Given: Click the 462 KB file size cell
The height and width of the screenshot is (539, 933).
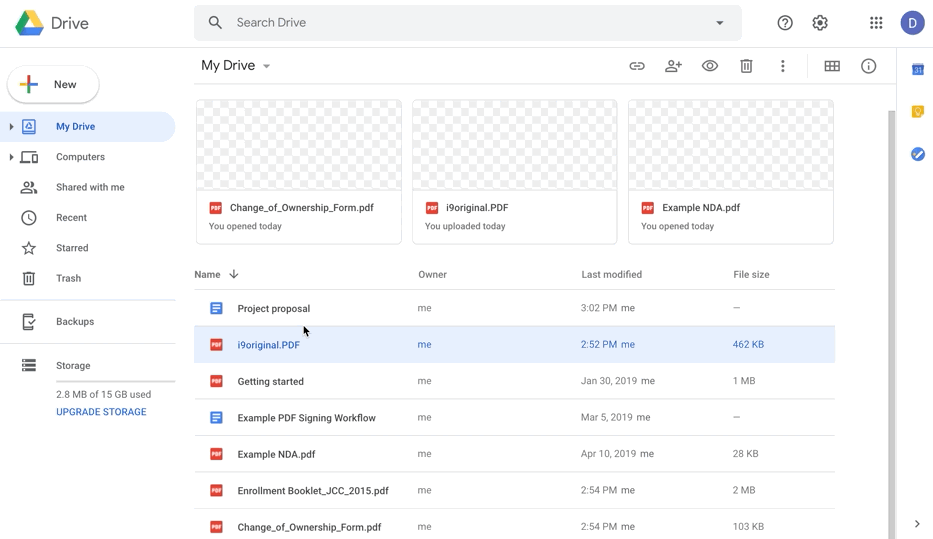Looking at the screenshot, I should point(748,344).
